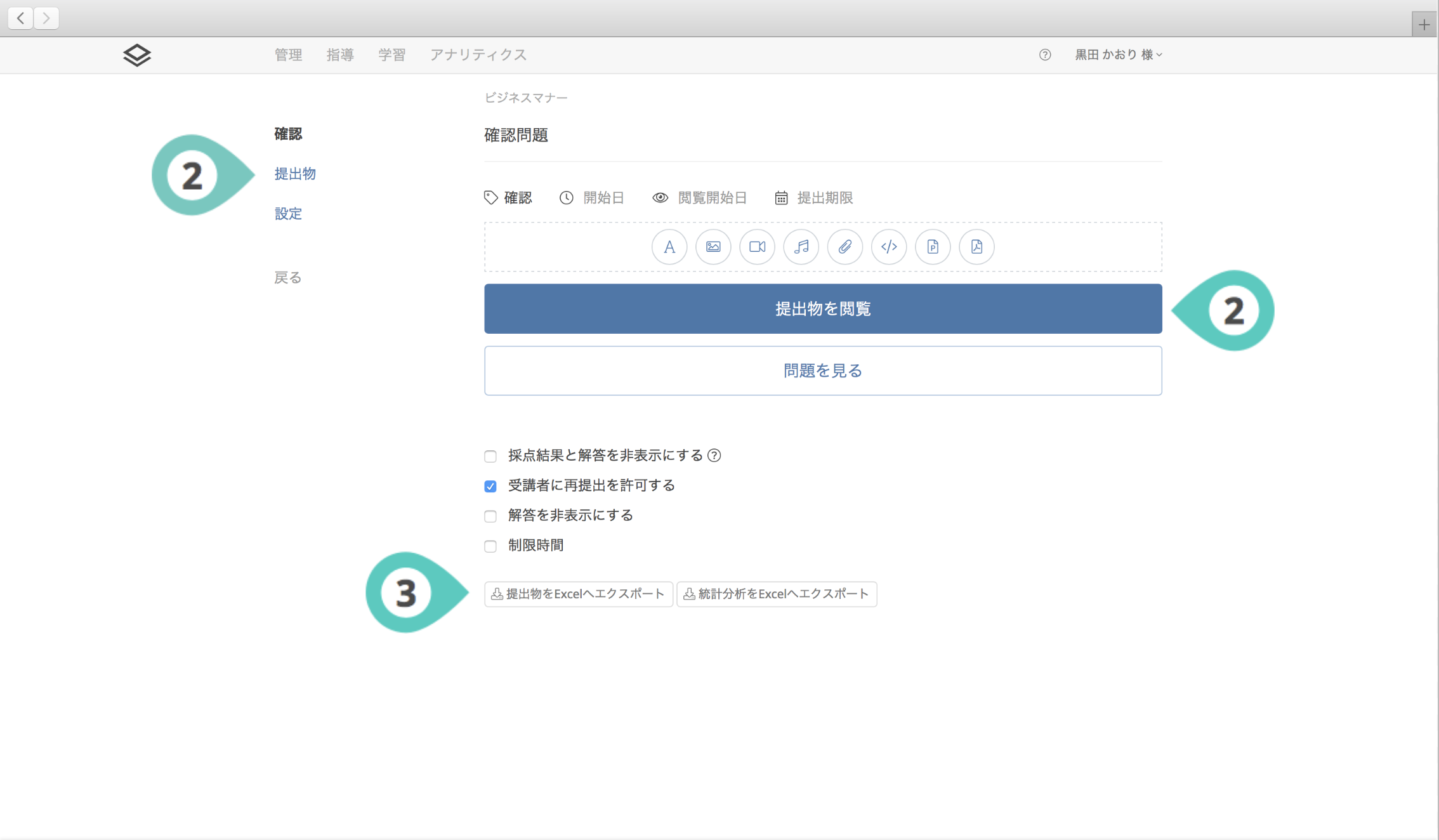Open the アナリティクス menu
Screen dimensions: 1439x840
[x=478, y=55]
